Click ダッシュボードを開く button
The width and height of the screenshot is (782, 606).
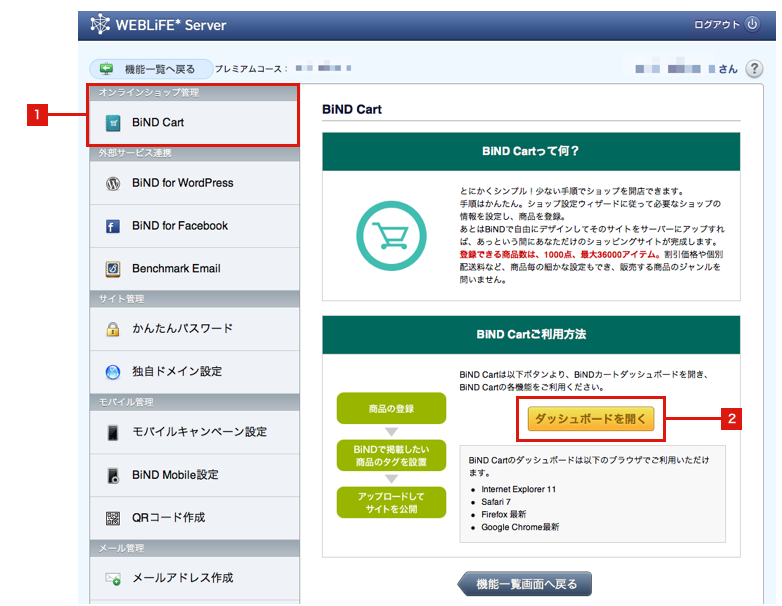pos(590,419)
